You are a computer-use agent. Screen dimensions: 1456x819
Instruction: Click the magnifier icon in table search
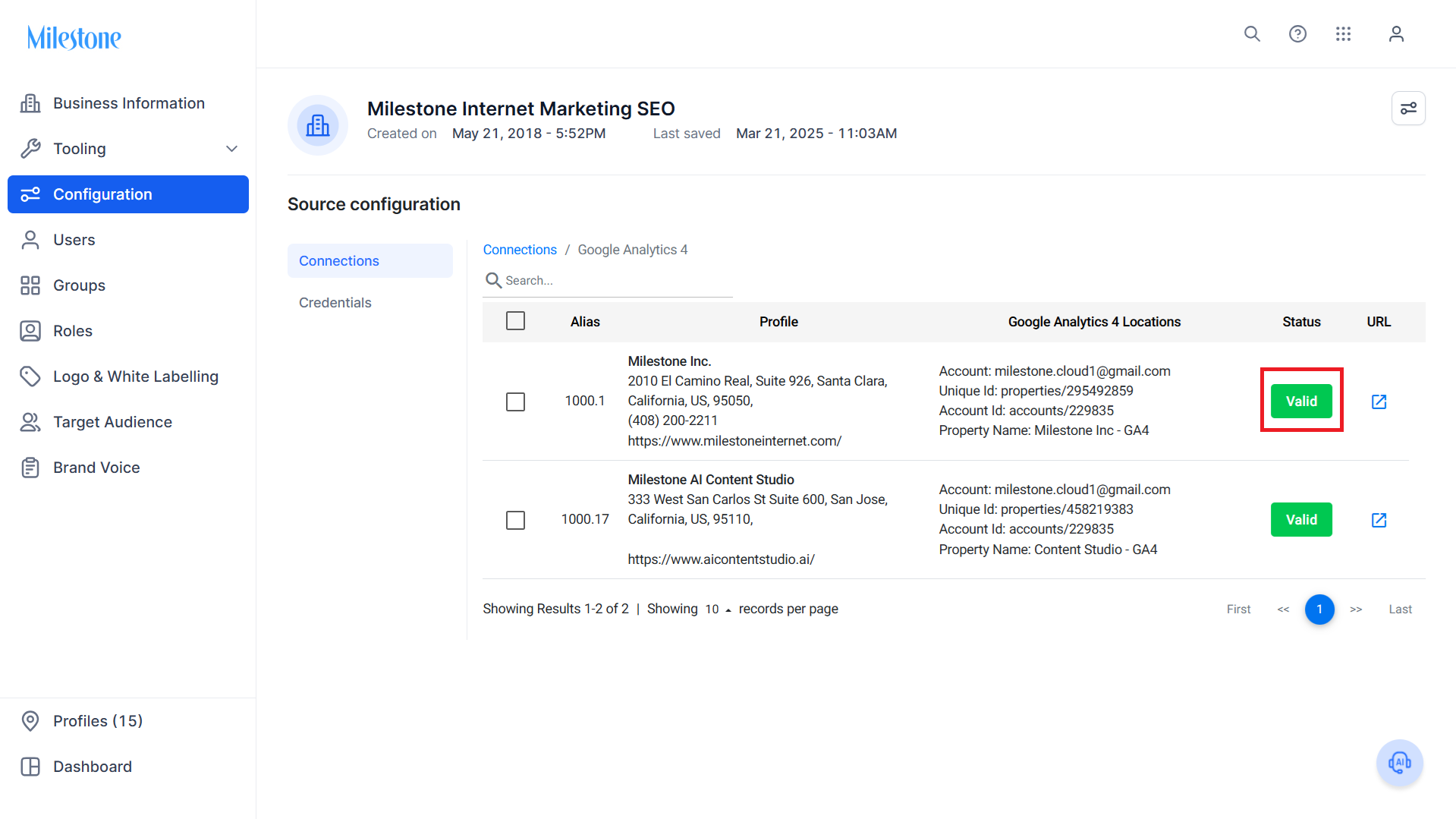(493, 281)
